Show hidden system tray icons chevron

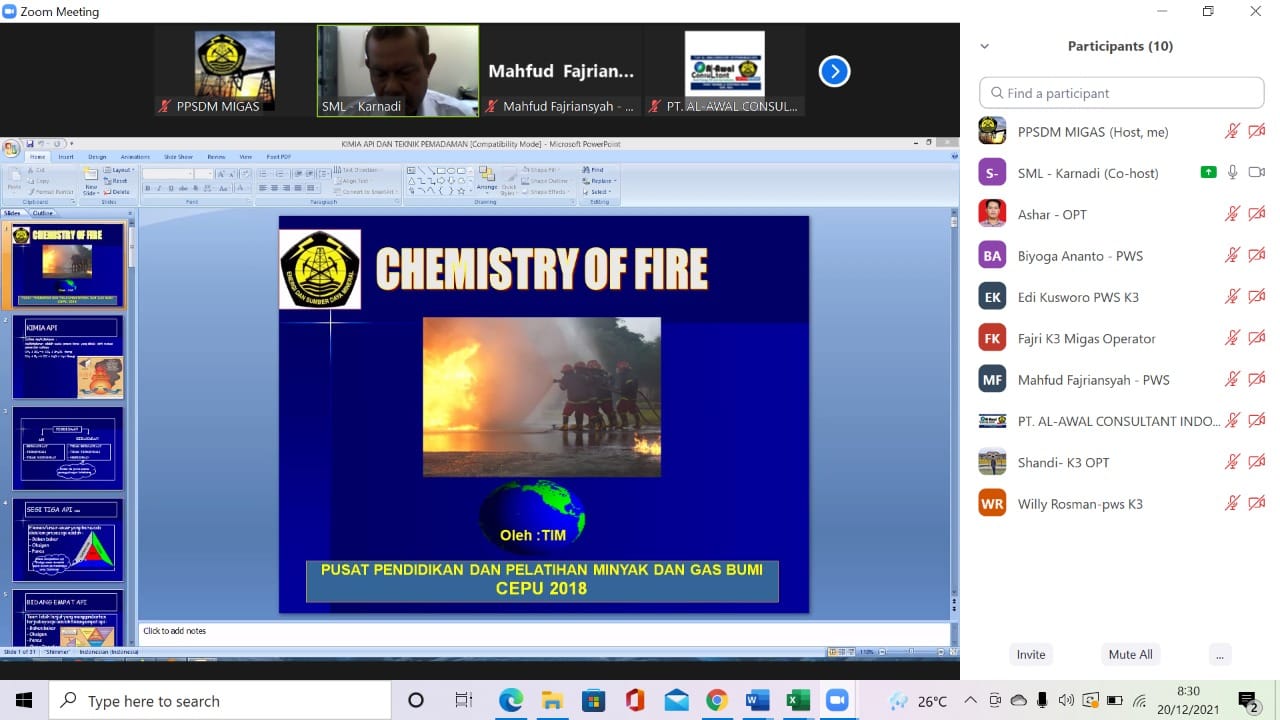(x=970, y=700)
